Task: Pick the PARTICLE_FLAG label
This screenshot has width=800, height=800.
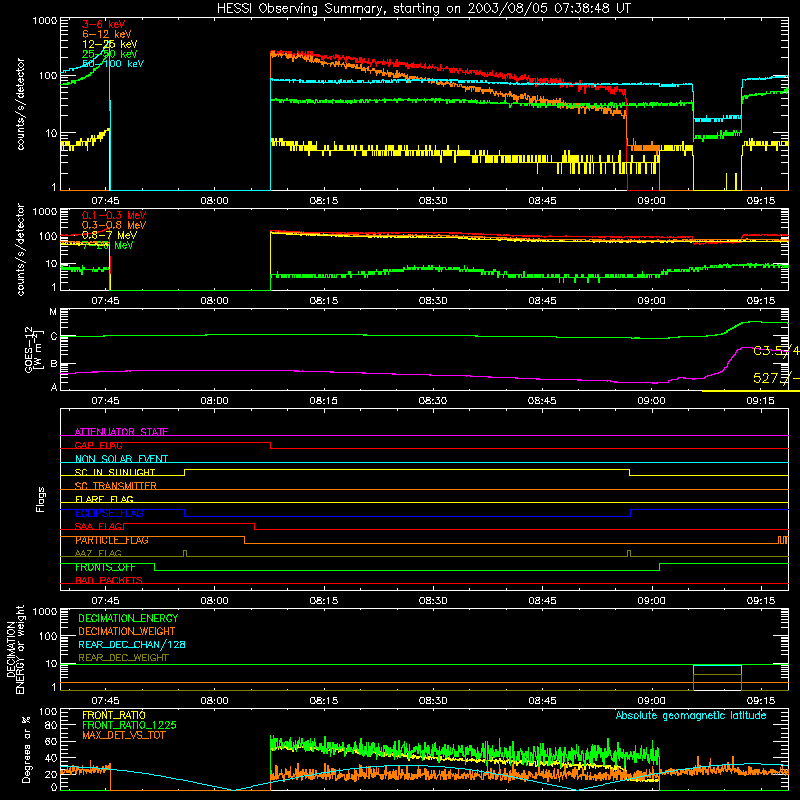Action: click(x=112, y=540)
